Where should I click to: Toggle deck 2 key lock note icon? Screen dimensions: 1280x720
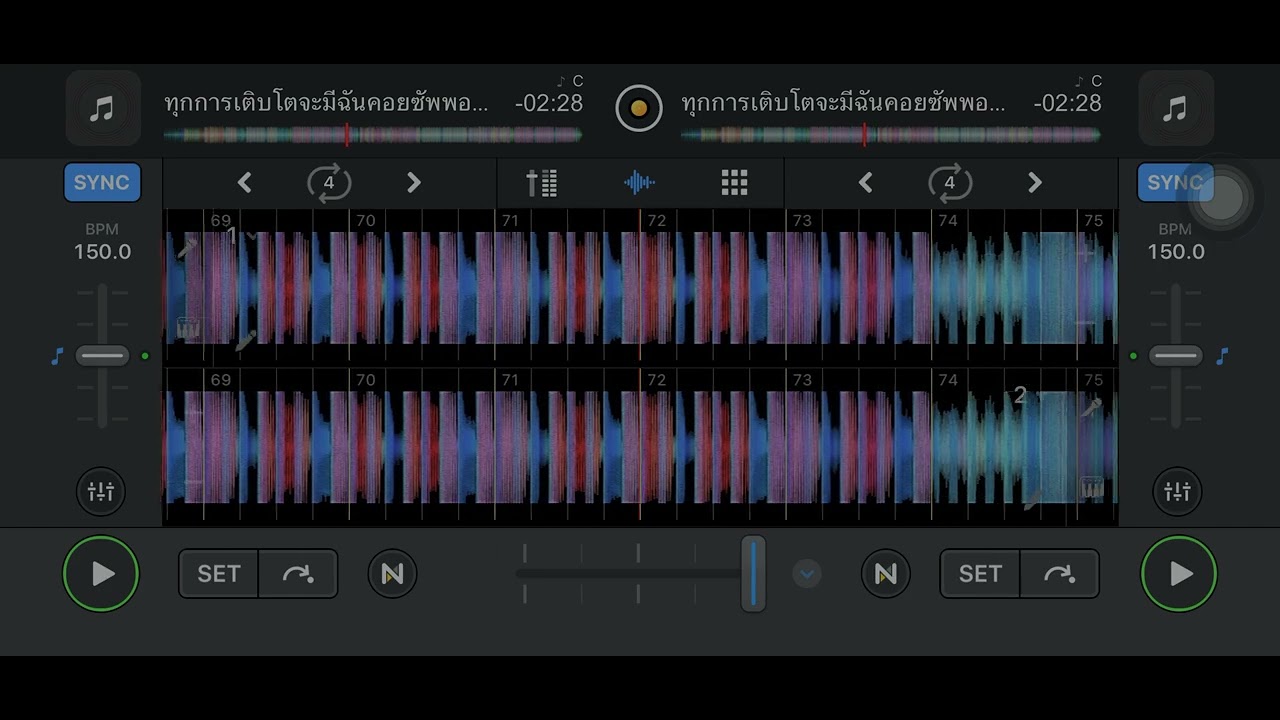[x=1222, y=356]
